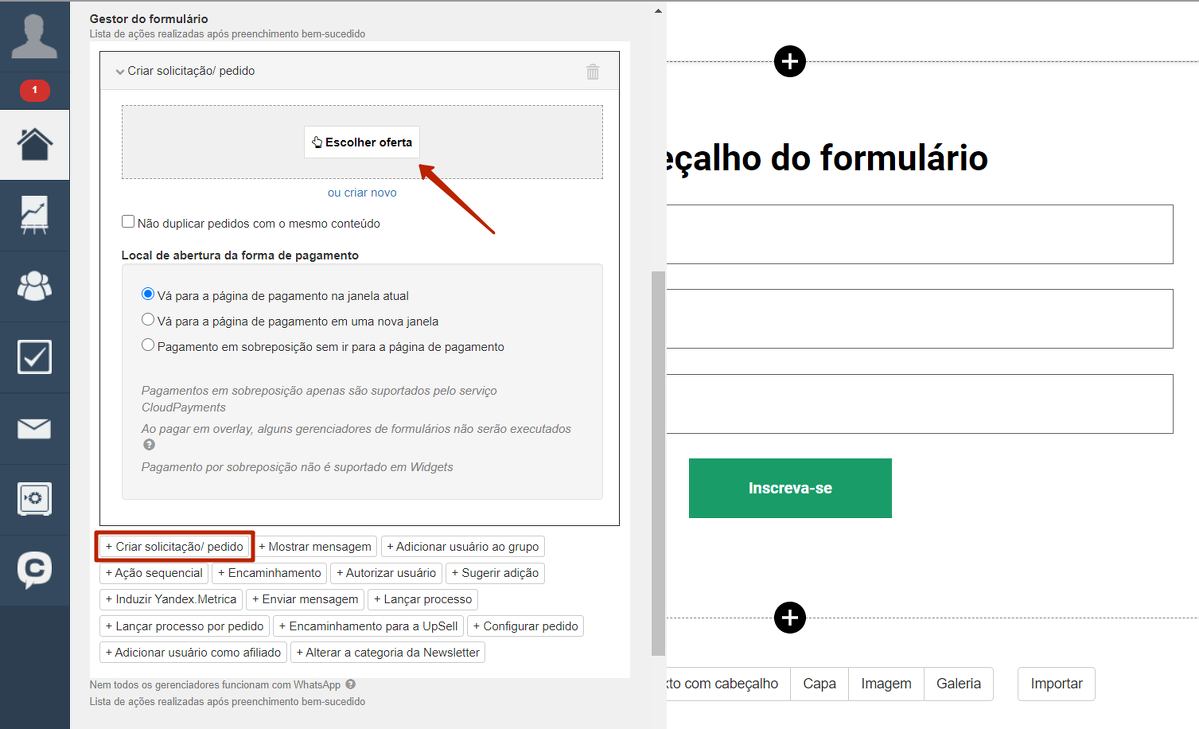Open the mail envelope icon
1199x729 pixels.
(x=34, y=428)
